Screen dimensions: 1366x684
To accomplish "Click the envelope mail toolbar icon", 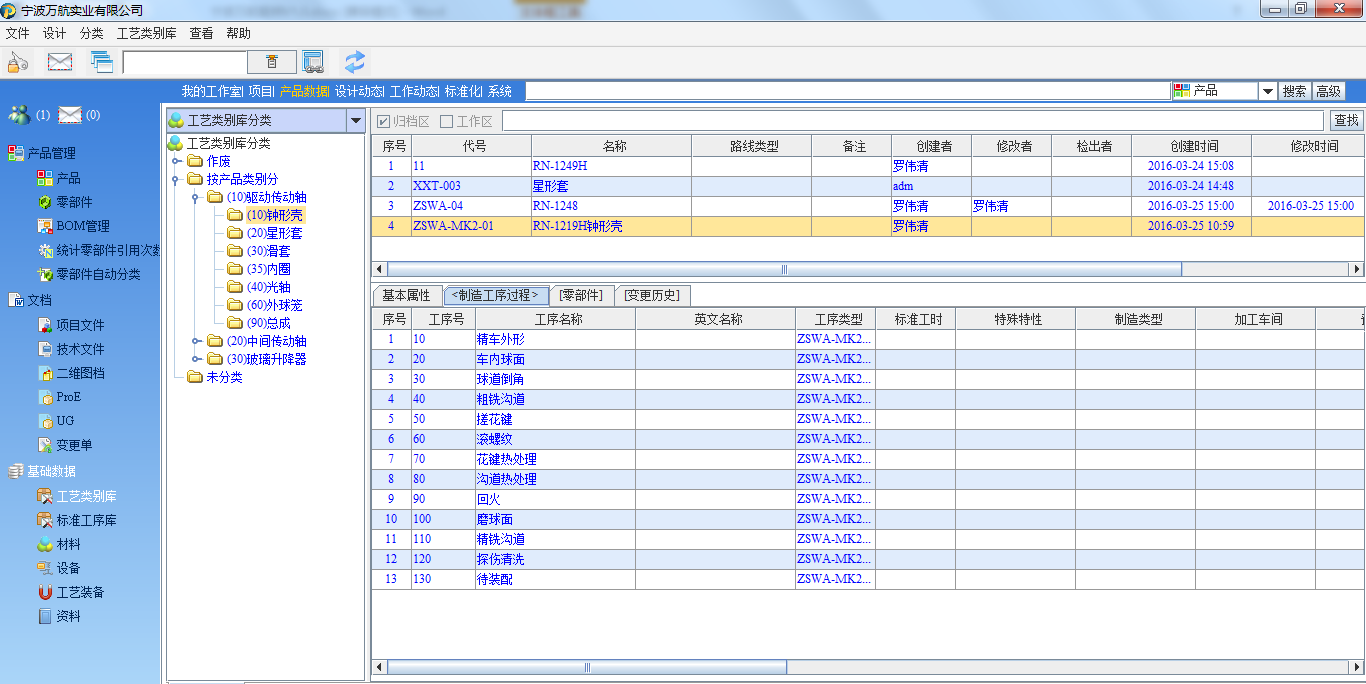I will tap(60, 62).
